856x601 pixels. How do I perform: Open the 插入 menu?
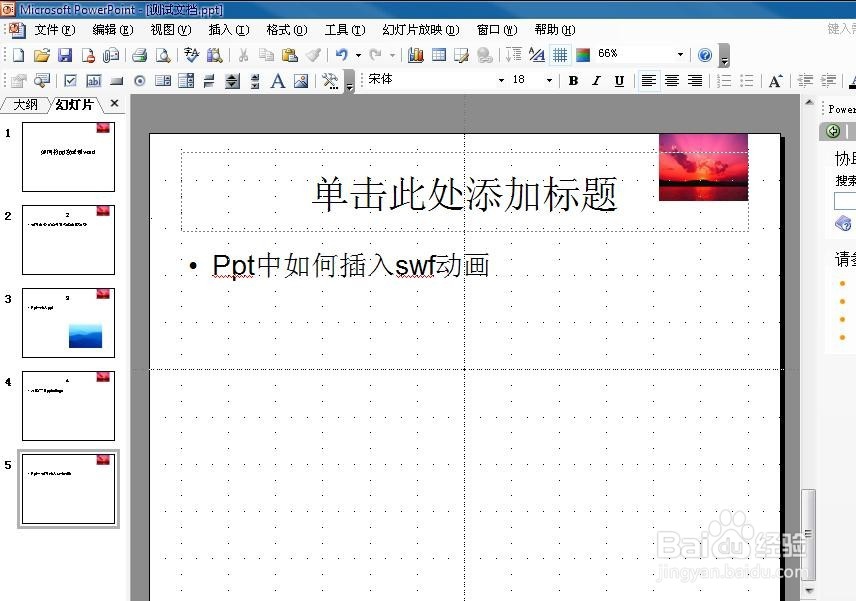(x=228, y=29)
